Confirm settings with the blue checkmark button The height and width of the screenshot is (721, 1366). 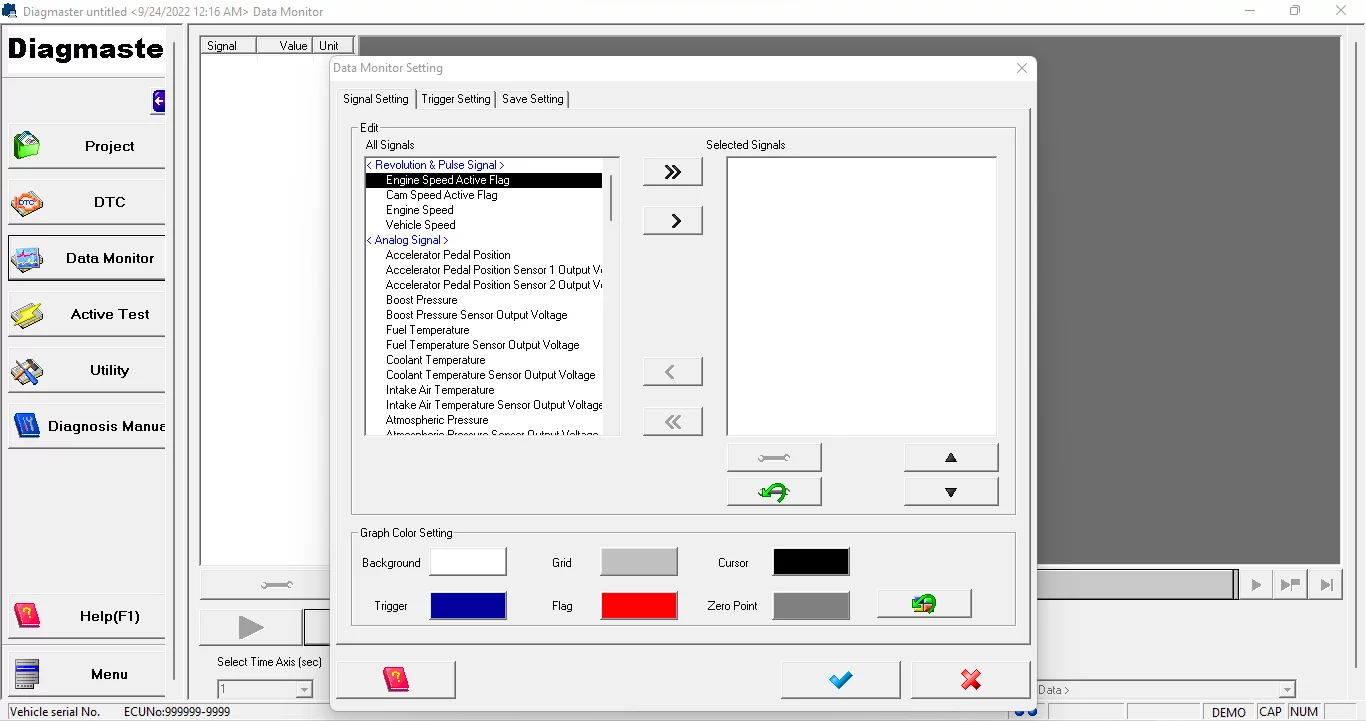point(840,680)
